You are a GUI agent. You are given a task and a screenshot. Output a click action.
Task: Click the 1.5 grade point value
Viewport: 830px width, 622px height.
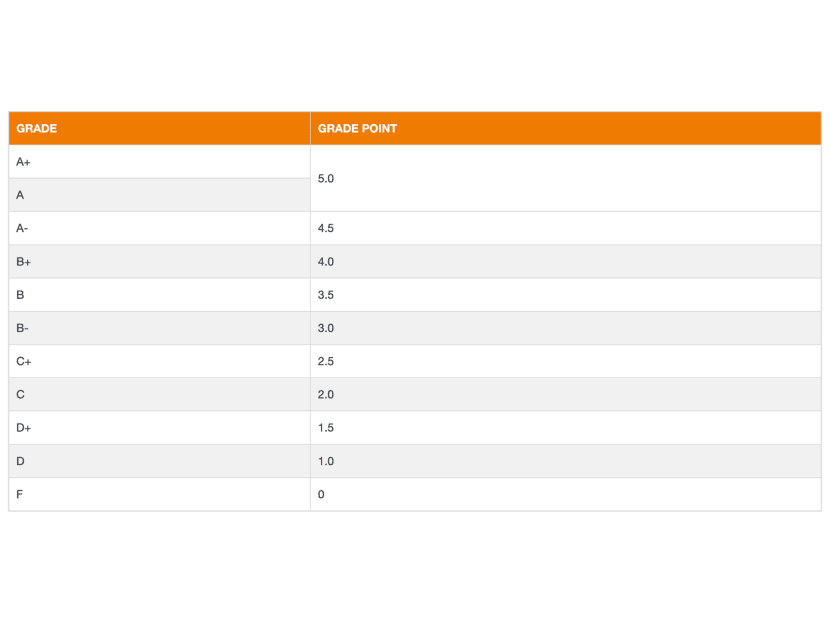coord(326,428)
